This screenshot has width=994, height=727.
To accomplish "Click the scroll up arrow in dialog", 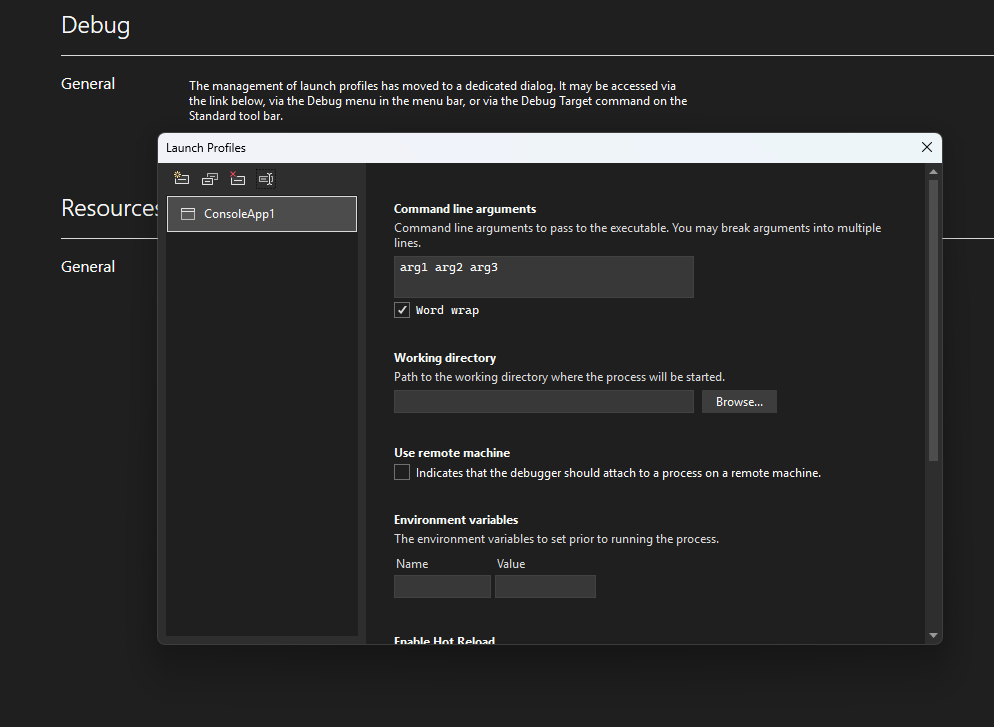I will tap(933, 172).
